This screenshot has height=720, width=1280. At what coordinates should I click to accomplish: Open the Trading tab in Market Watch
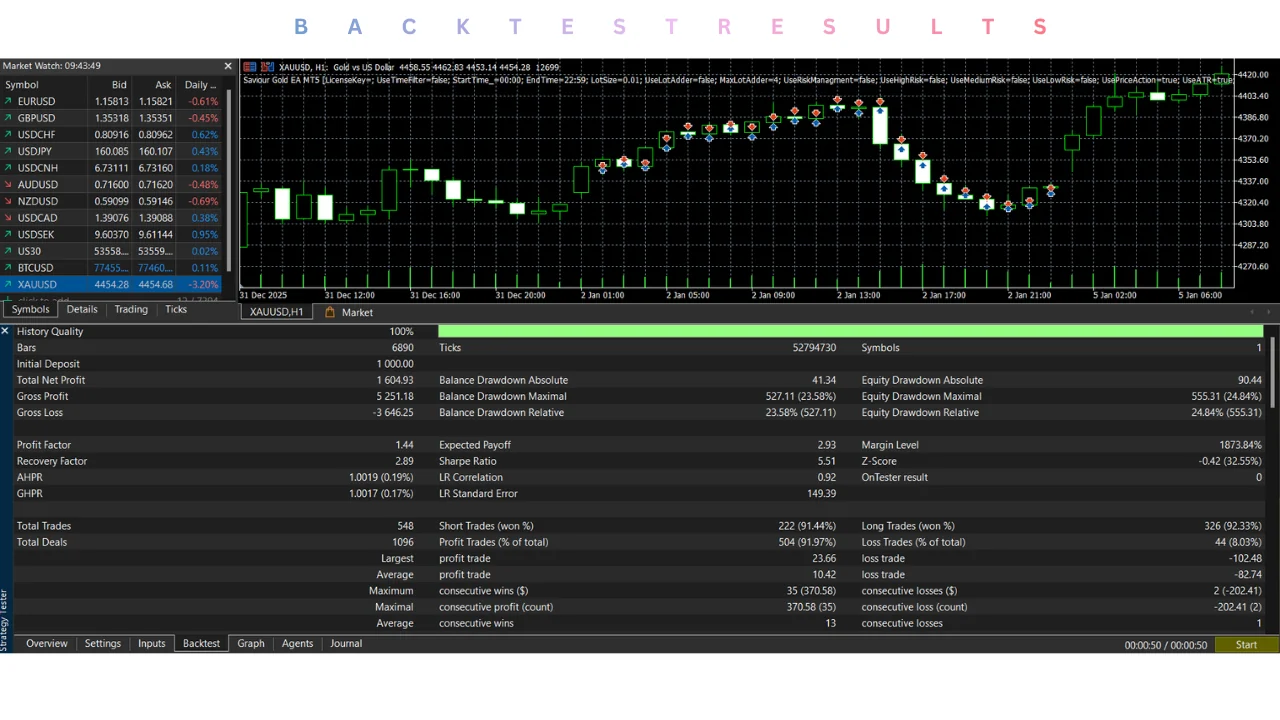point(131,310)
